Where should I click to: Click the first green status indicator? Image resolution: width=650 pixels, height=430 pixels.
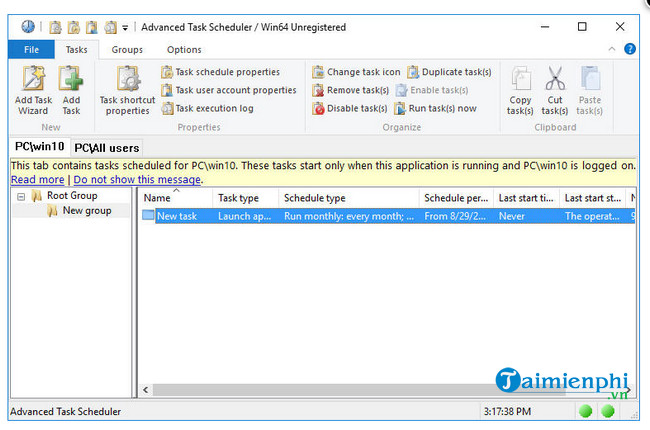tap(586, 411)
